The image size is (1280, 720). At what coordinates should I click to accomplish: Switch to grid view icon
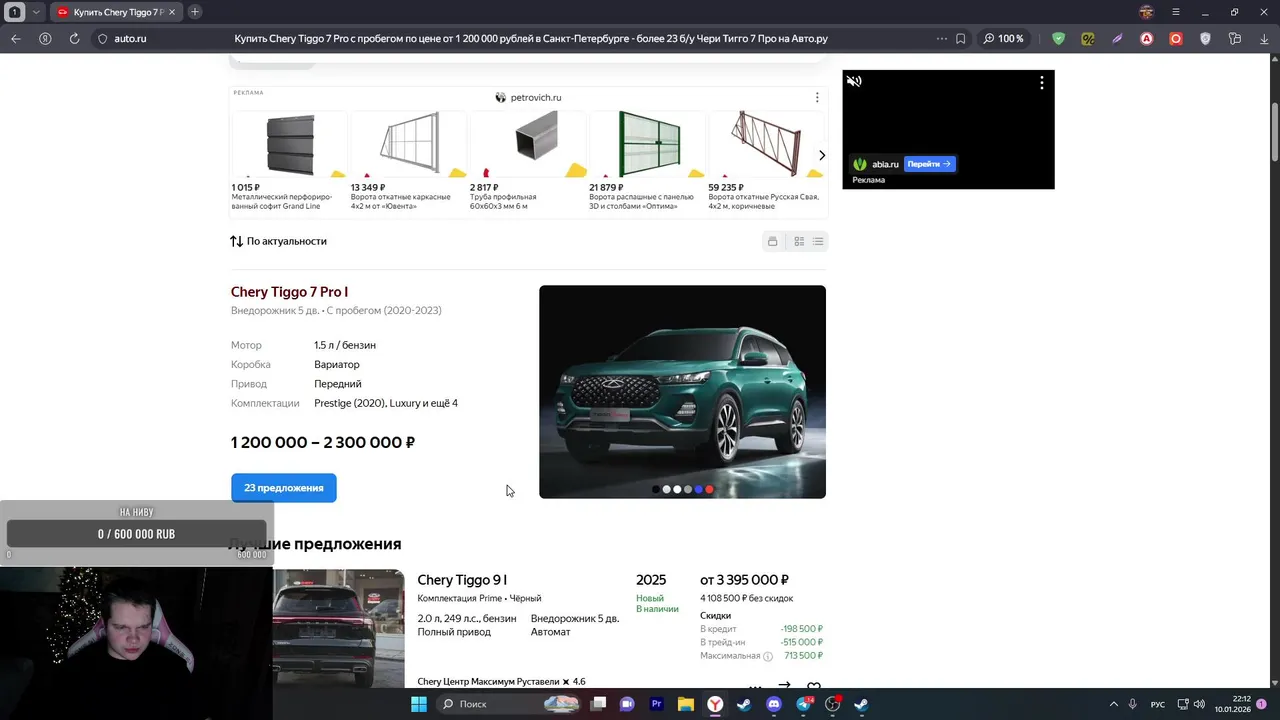[x=799, y=241]
